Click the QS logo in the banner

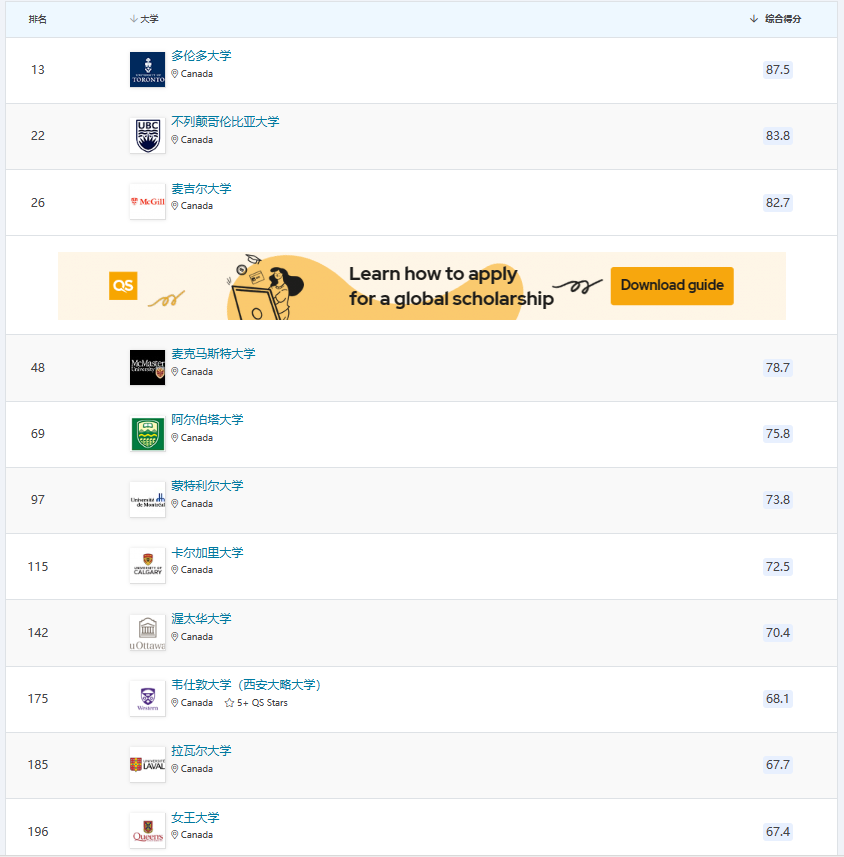coord(123,286)
